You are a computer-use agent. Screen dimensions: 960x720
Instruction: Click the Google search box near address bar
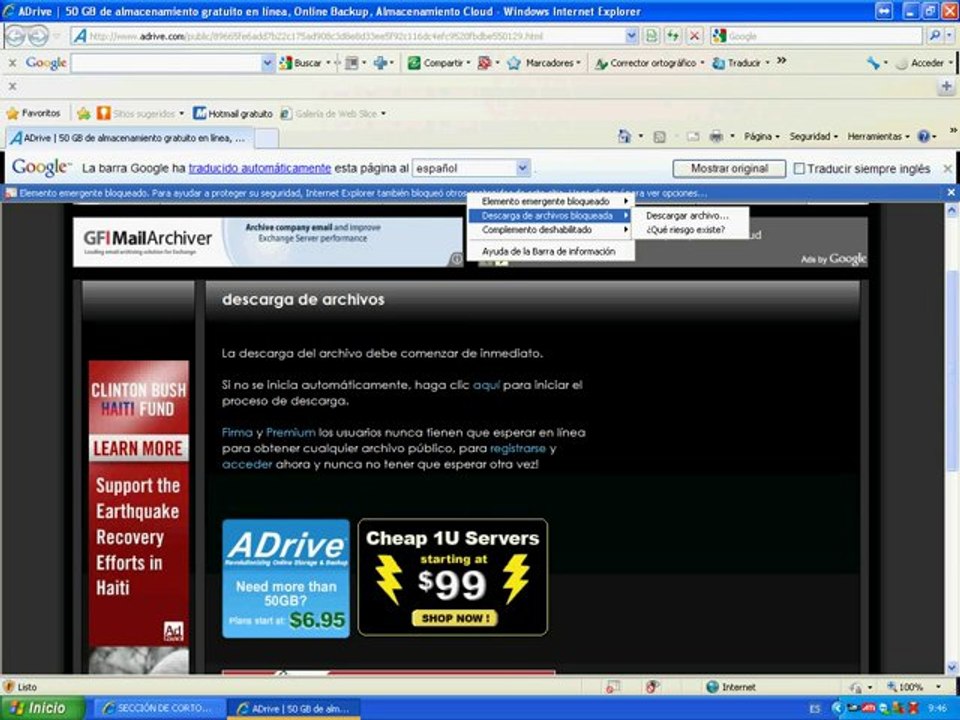point(816,36)
